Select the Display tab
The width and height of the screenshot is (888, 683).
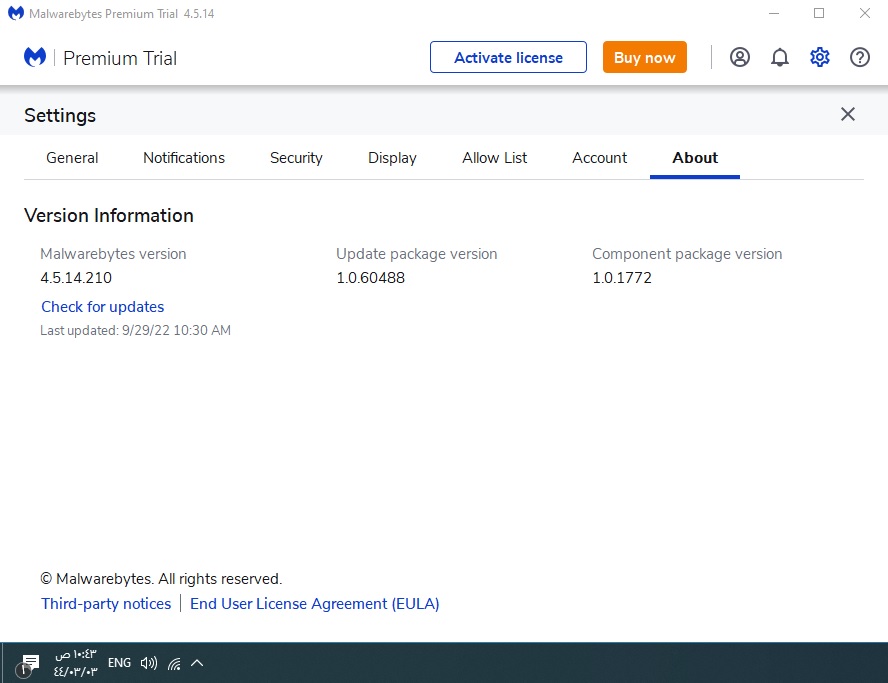click(392, 158)
